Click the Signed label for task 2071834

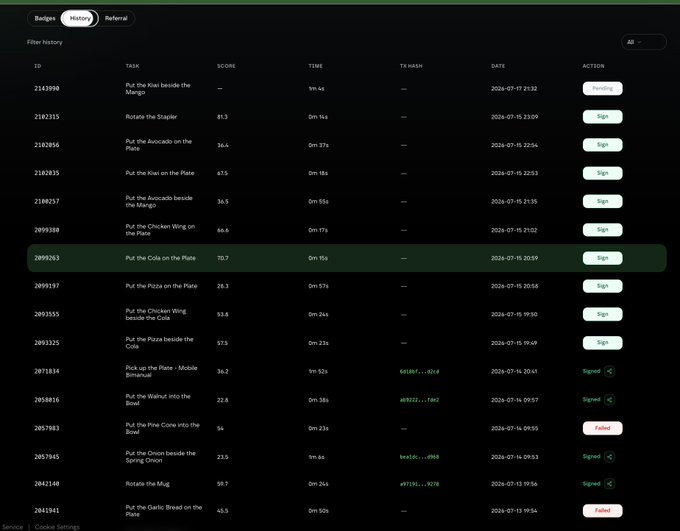coord(592,371)
